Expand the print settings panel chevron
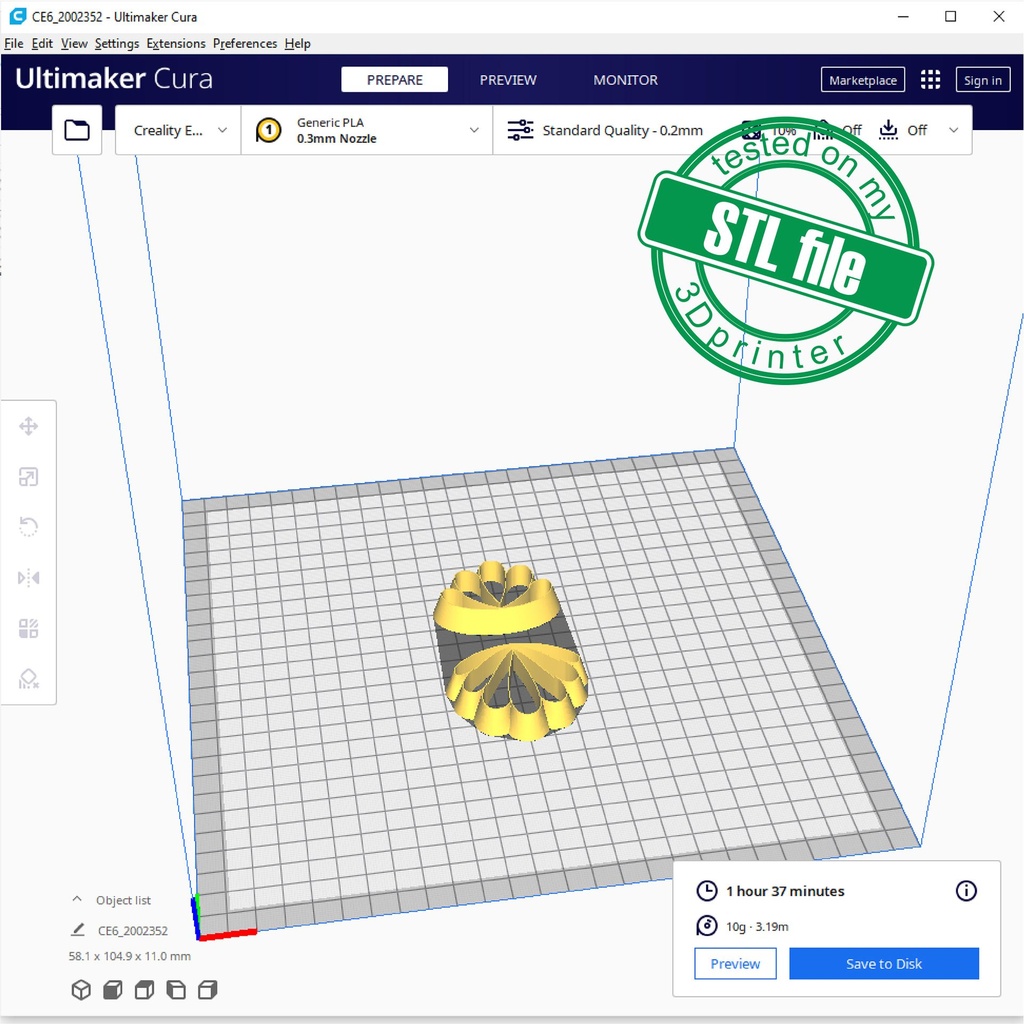The image size is (1024, 1024). click(x=953, y=130)
